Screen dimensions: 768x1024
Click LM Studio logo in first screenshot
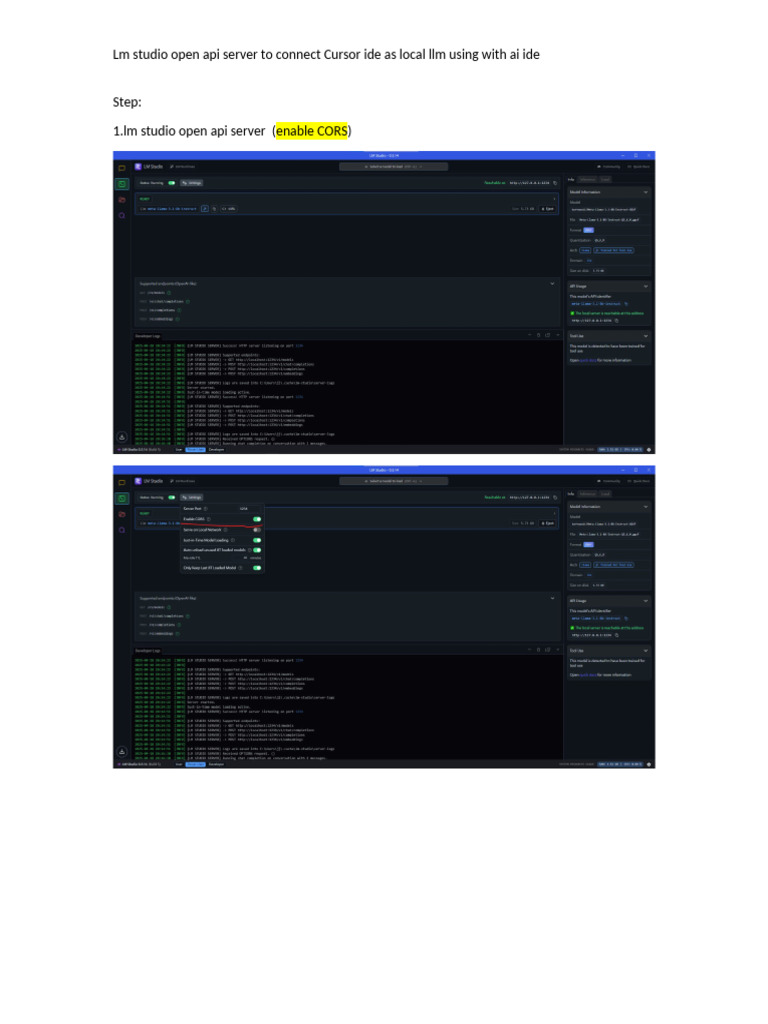[x=138, y=167]
